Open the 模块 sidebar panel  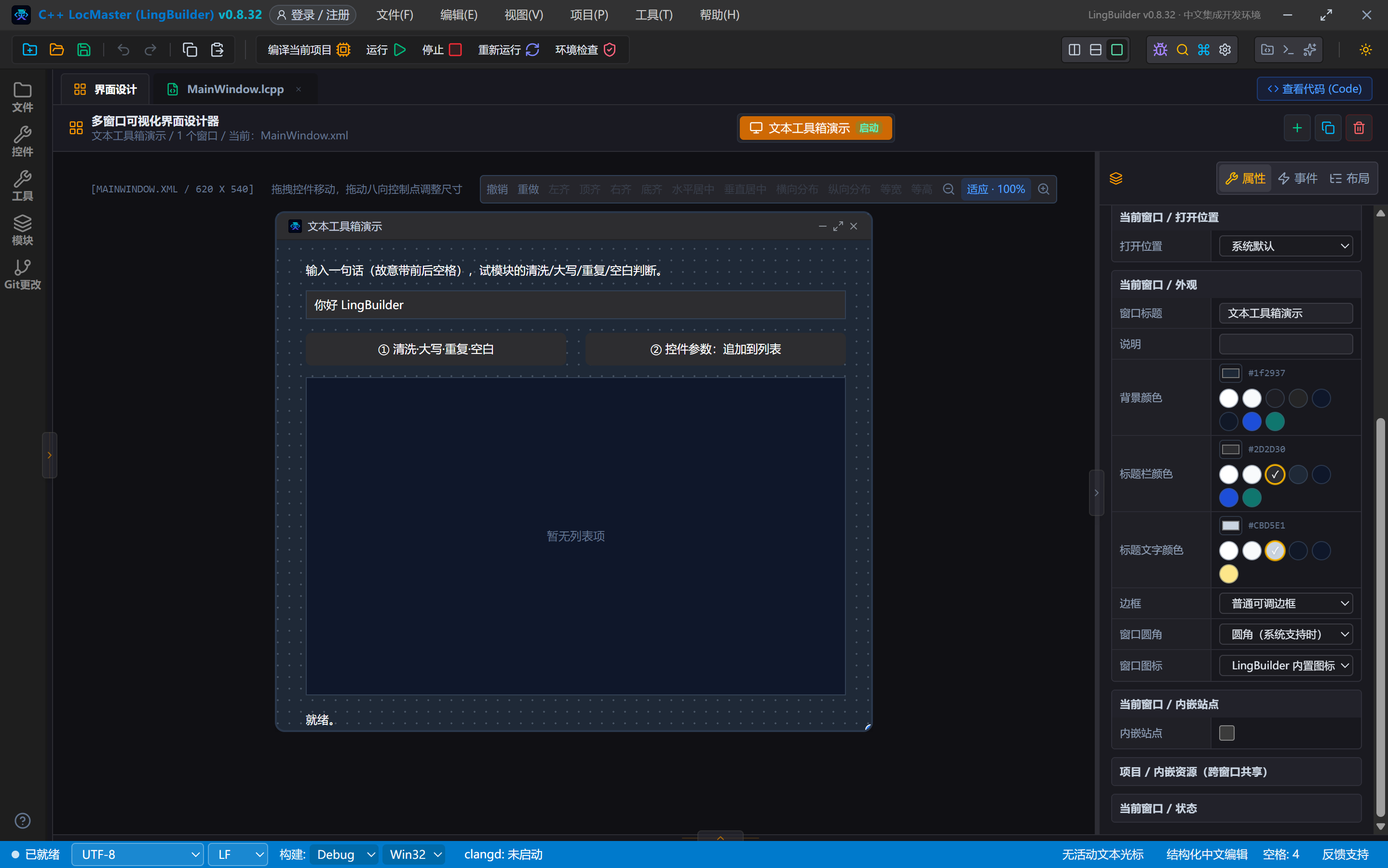point(22,230)
